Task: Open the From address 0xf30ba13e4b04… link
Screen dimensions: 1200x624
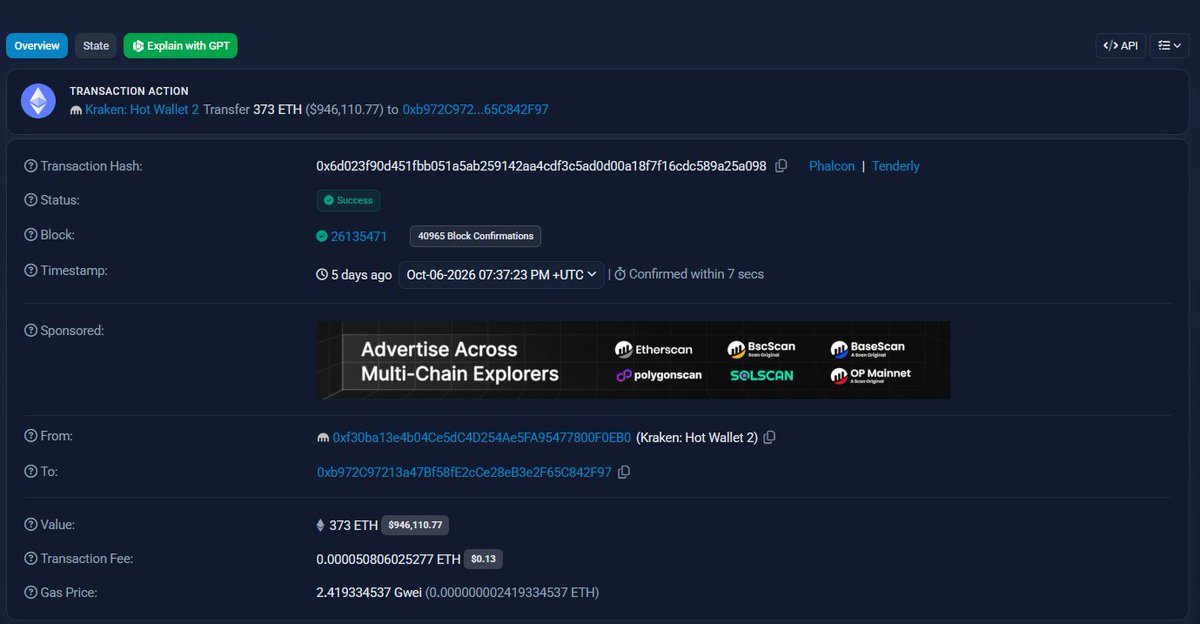Action: 482,437
